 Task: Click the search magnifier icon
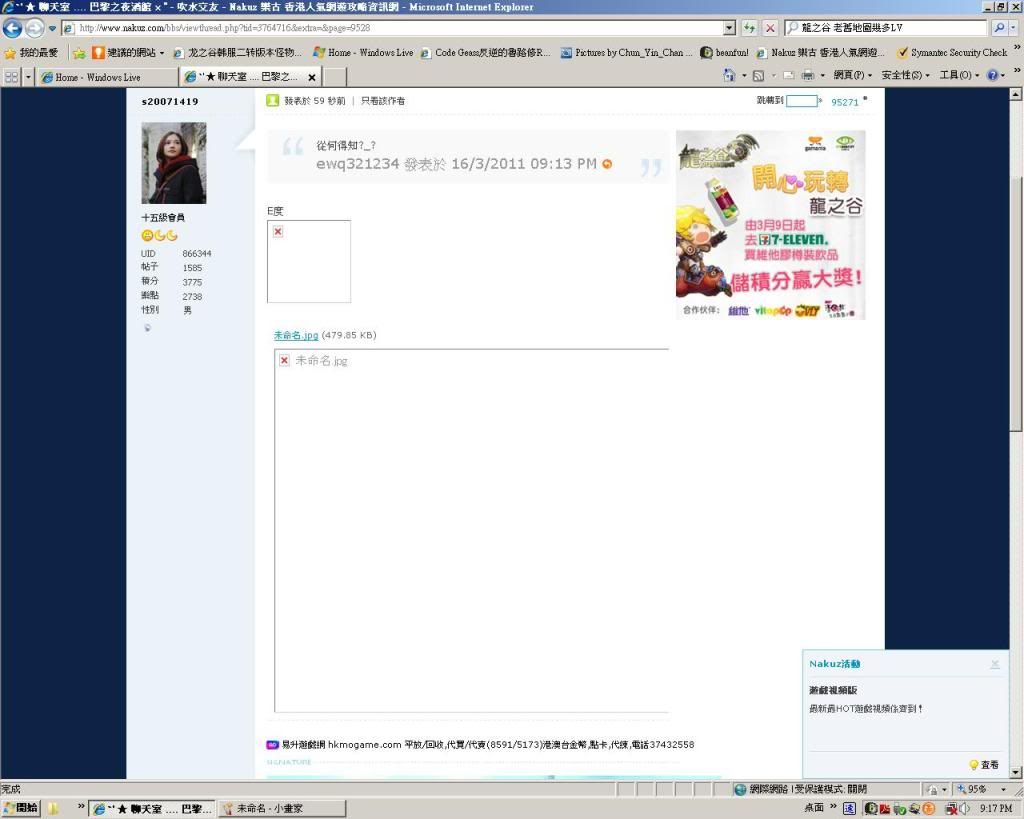point(998,29)
